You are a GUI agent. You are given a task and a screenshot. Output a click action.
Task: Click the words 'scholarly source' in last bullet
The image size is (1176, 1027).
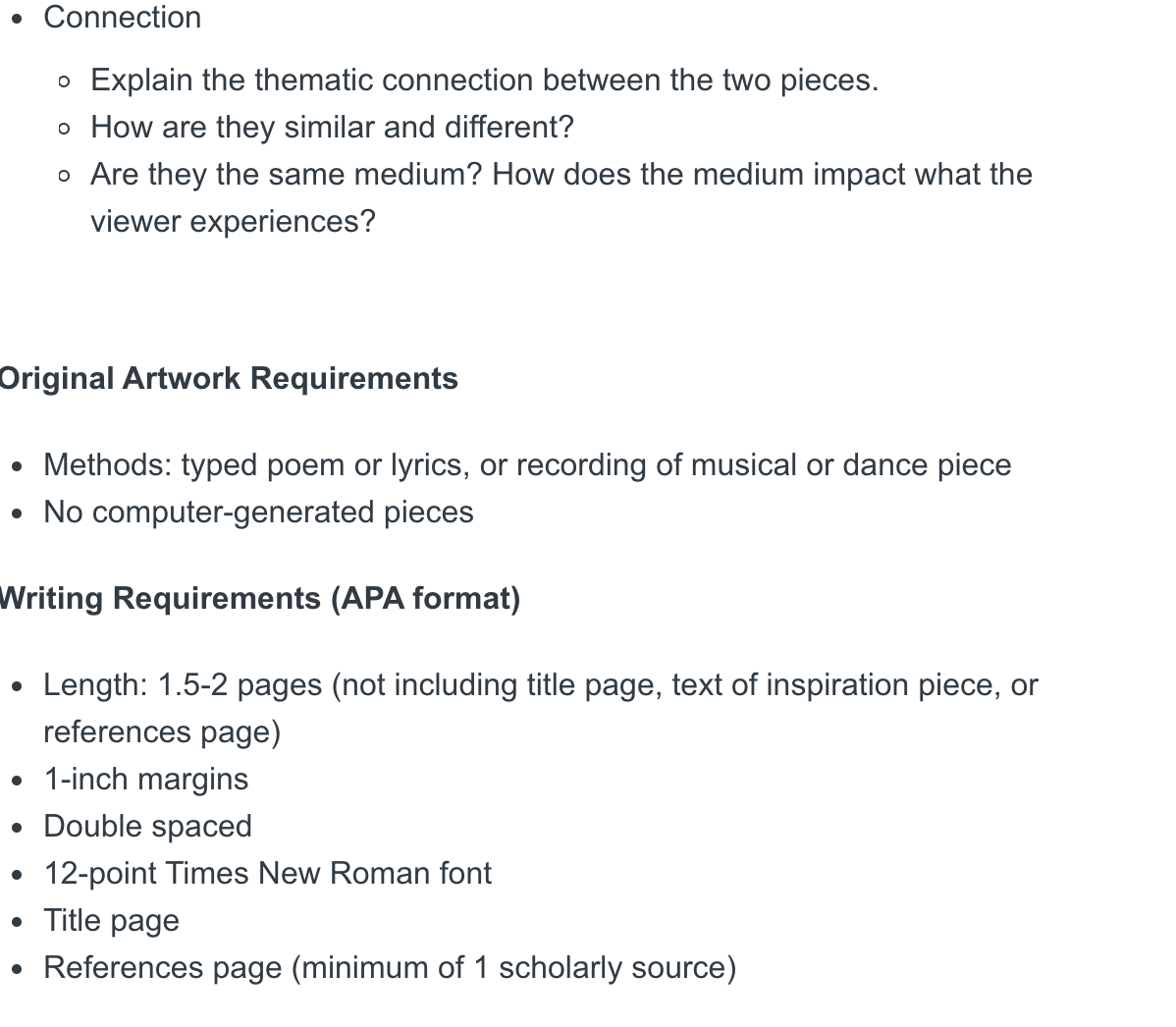(x=613, y=968)
